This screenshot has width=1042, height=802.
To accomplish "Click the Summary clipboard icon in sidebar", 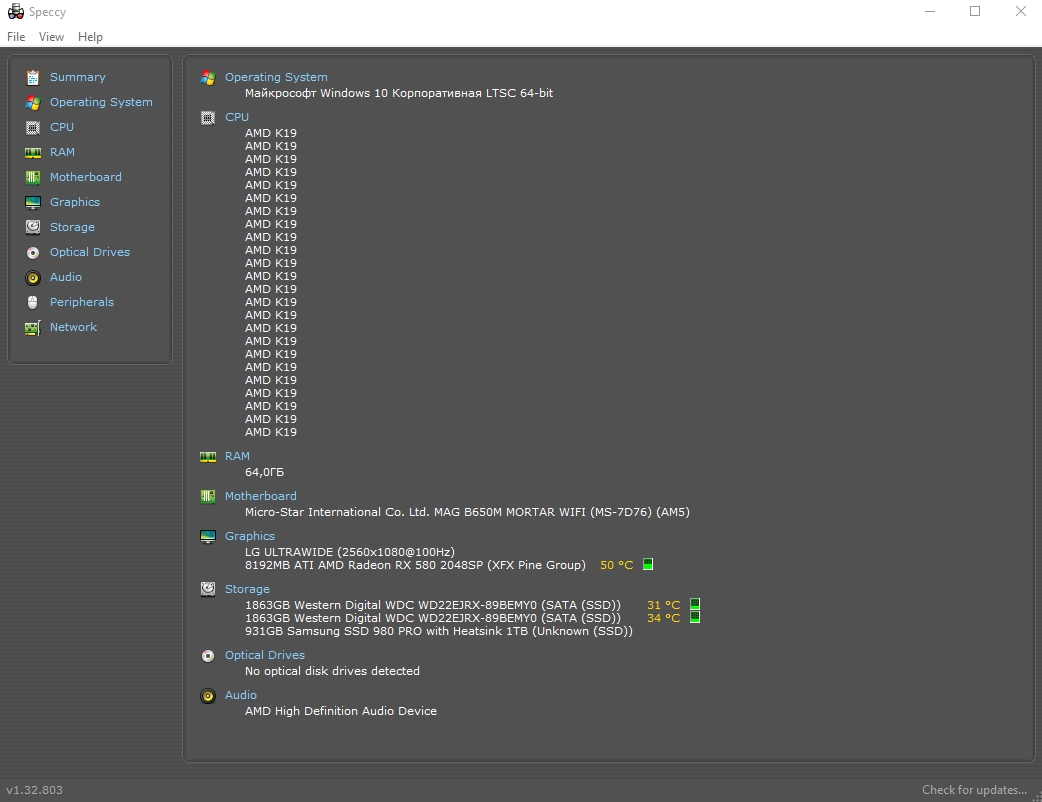I will [33, 78].
